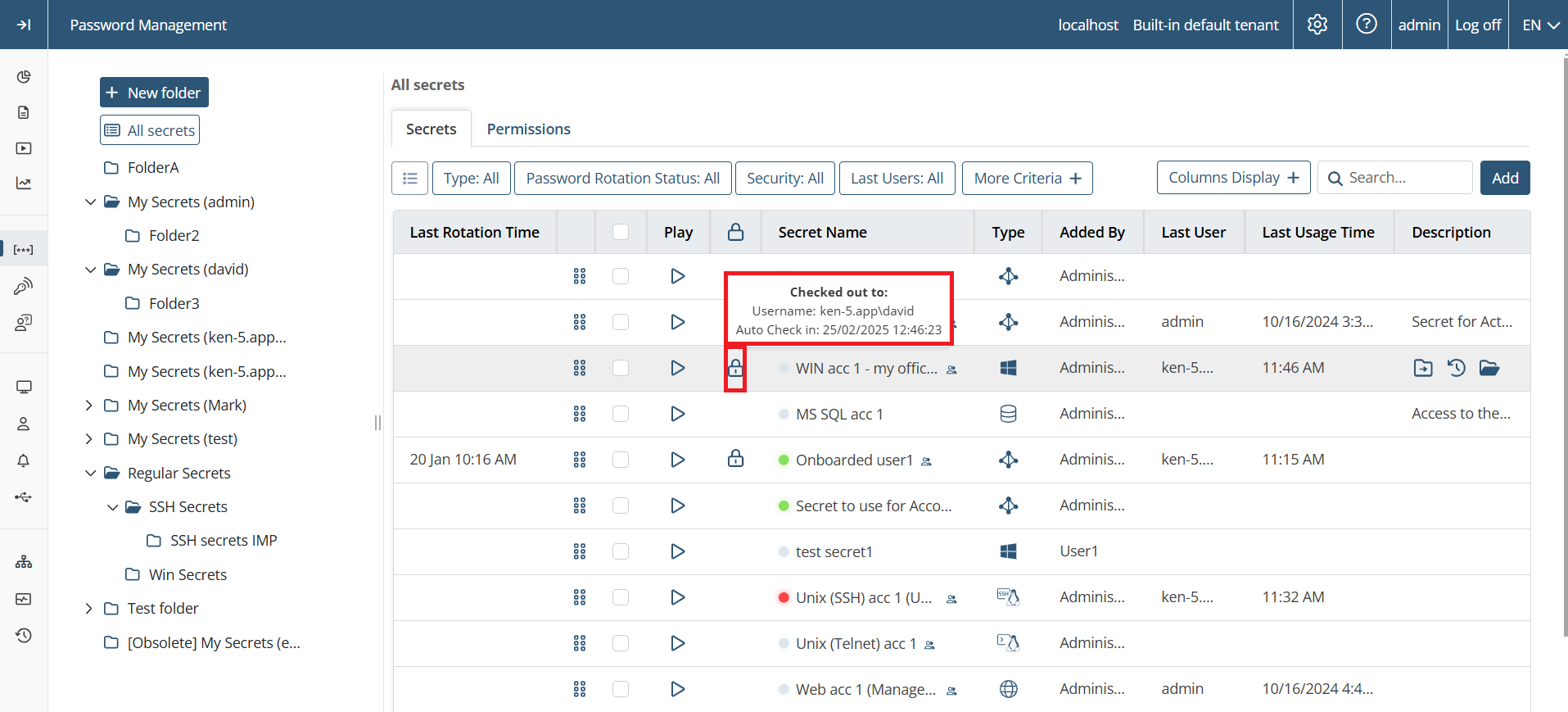This screenshot has height=712, width=1568.
Task: Open the alerts bell sidebar icon
Action: coord(24,460)
